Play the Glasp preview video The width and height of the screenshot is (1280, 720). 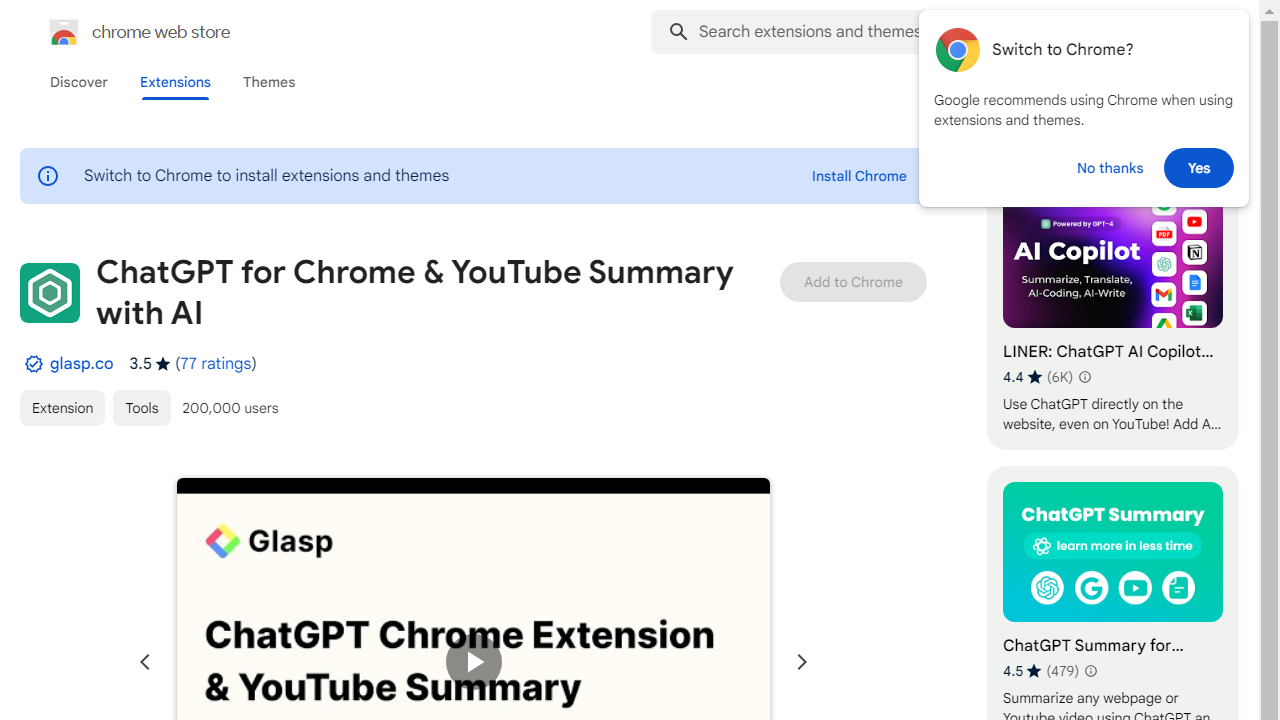point(474,662)
